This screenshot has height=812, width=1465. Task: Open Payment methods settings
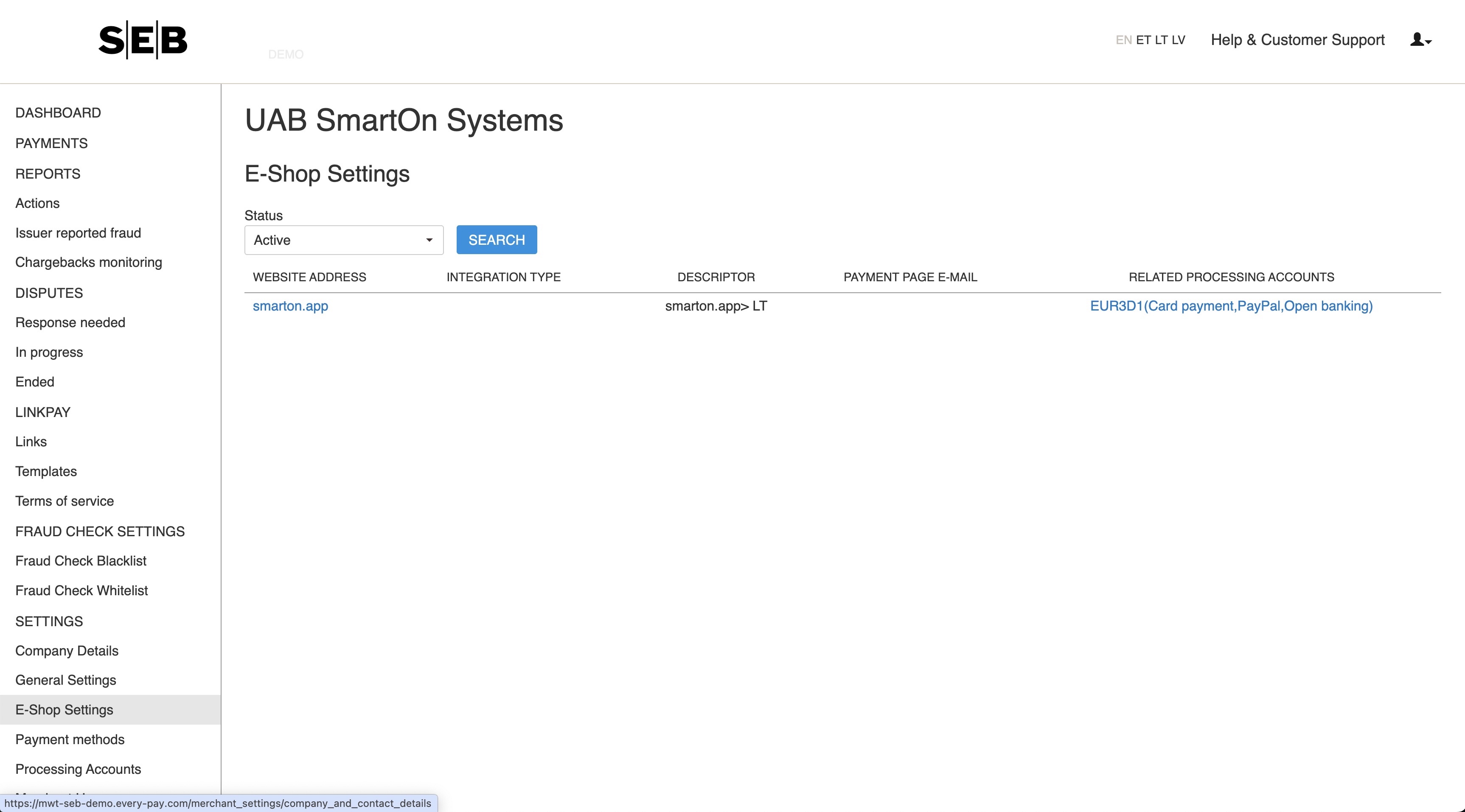point(70,739)
